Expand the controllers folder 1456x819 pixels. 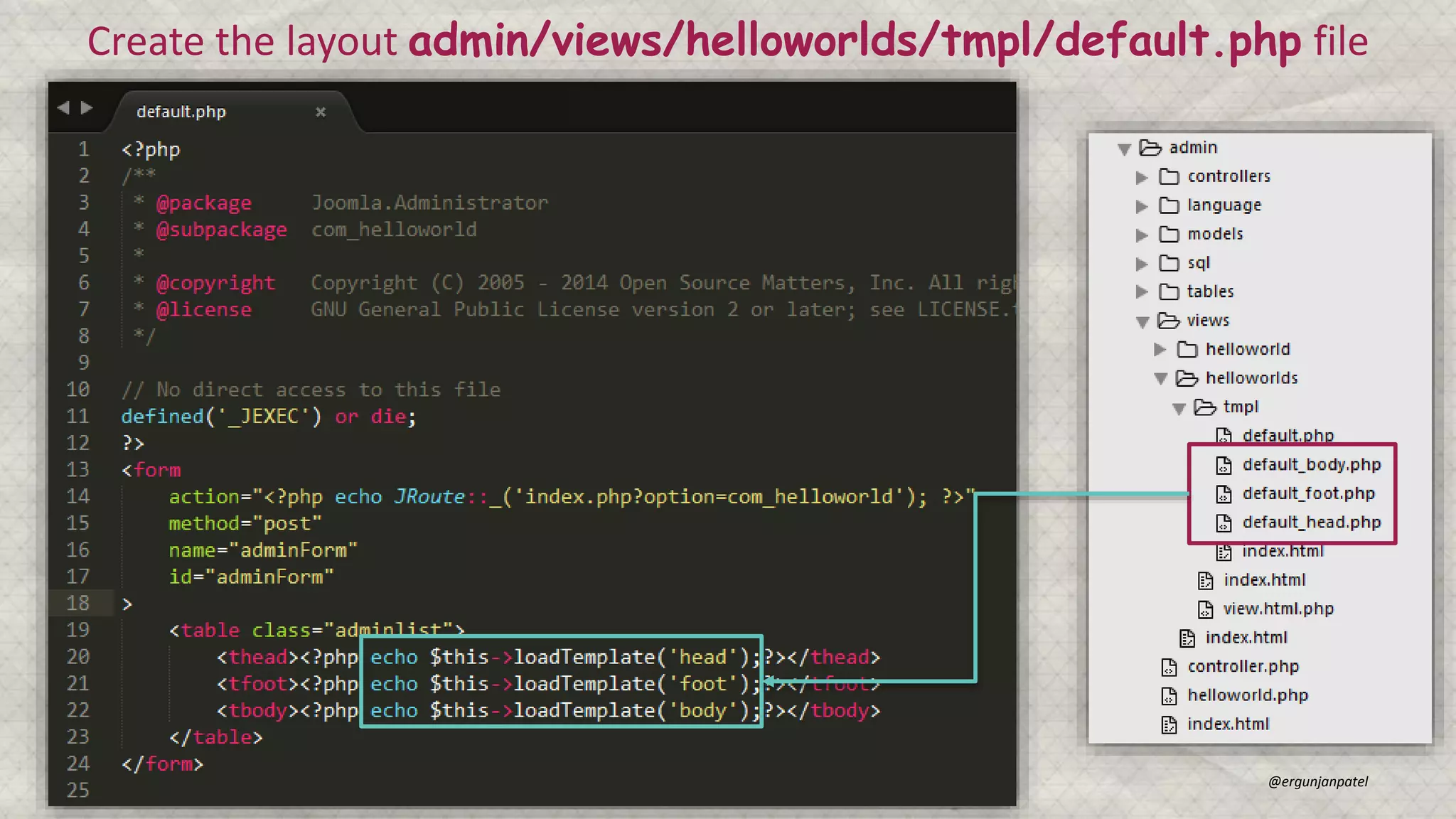click(1142, 177)
